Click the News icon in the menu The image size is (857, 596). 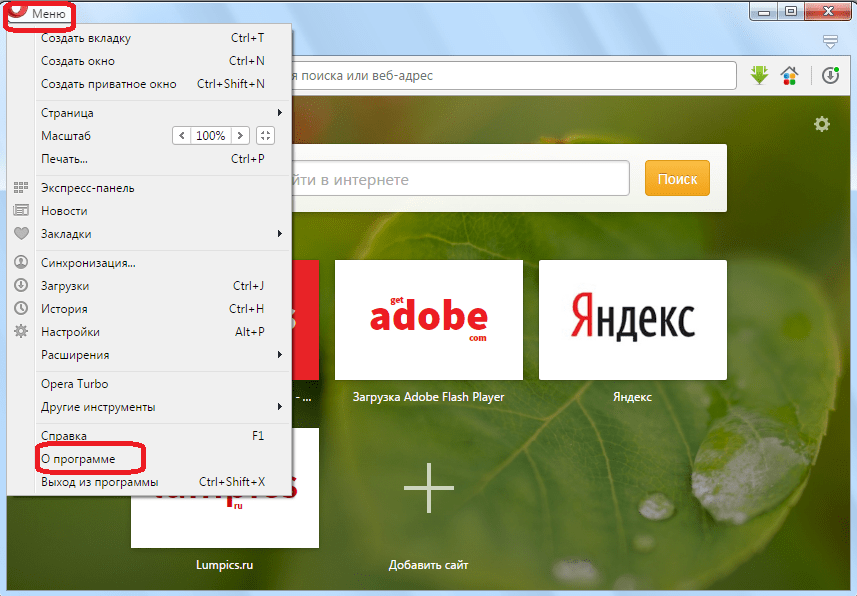pyautogui.click(x=21, y=211)
